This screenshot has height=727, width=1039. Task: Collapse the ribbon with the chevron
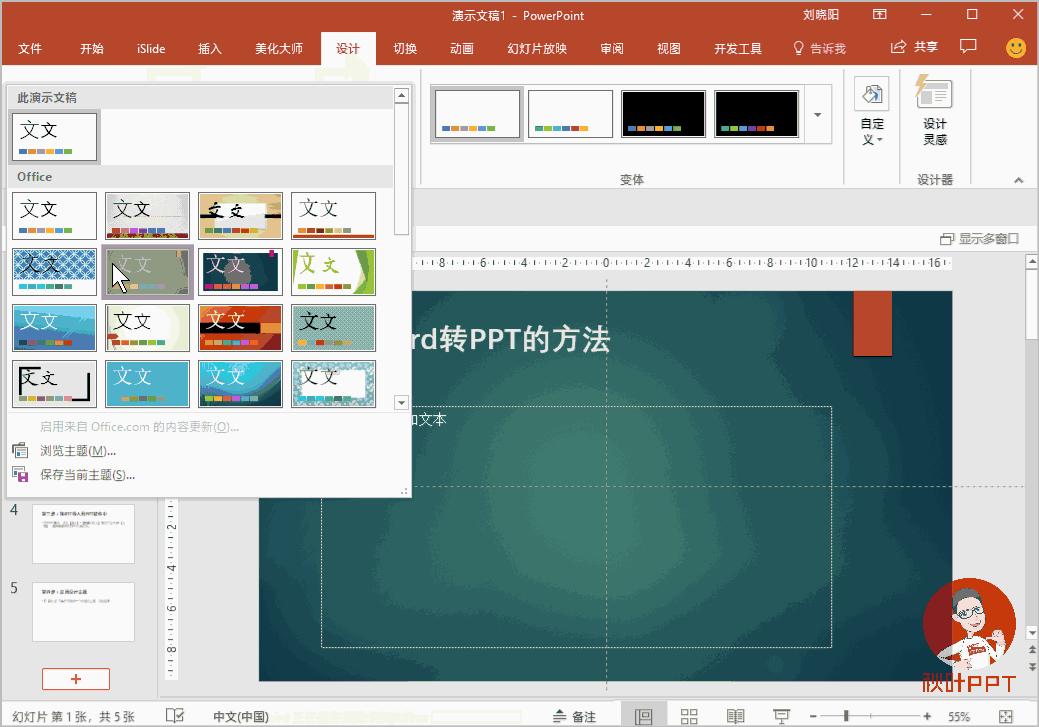click(x=1018, y=180)
